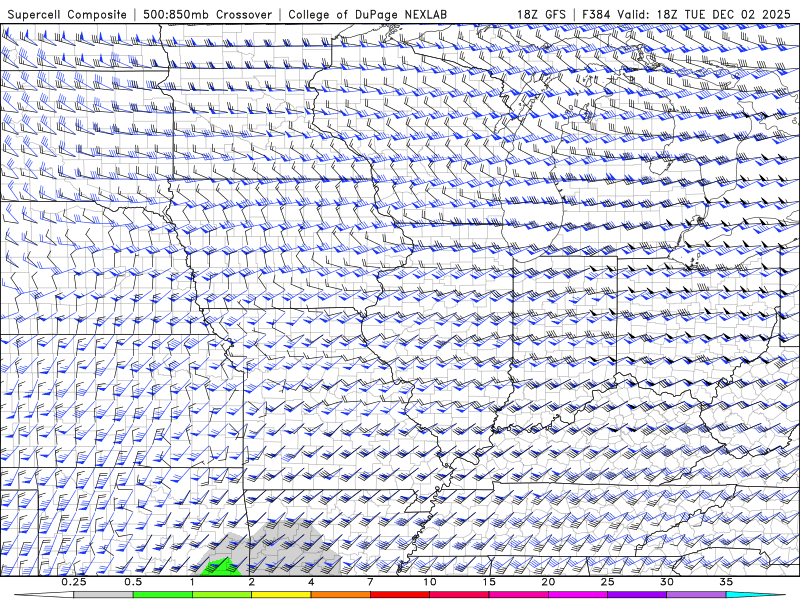Click the '500:850mb Crossover' header label
The width and height of the screenshot is (800, 600).
pos(207,14)
